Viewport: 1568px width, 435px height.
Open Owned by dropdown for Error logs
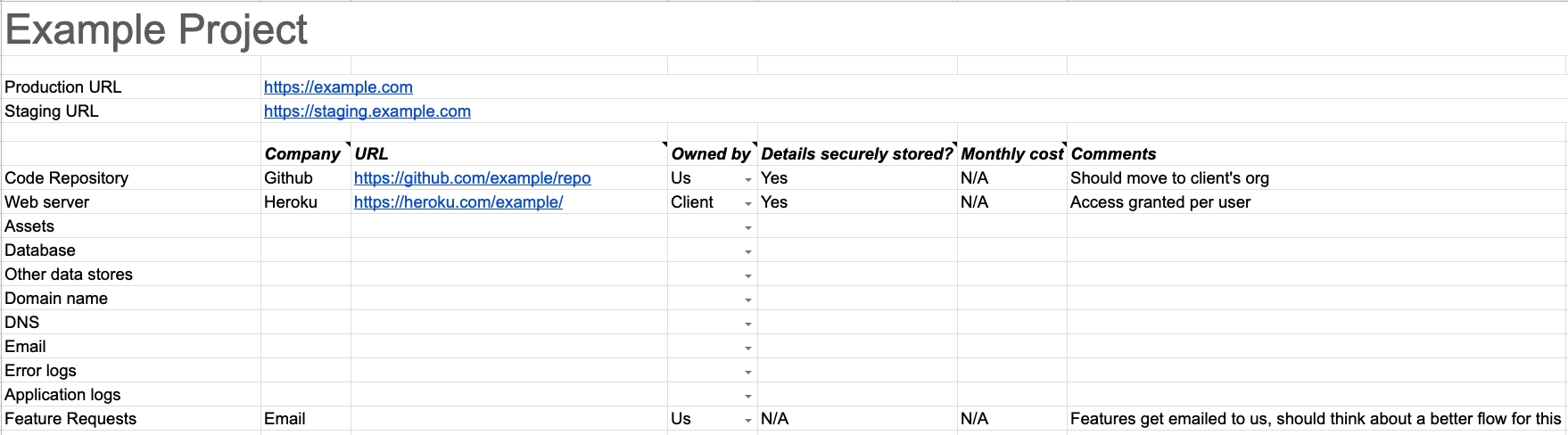point(748,372)
